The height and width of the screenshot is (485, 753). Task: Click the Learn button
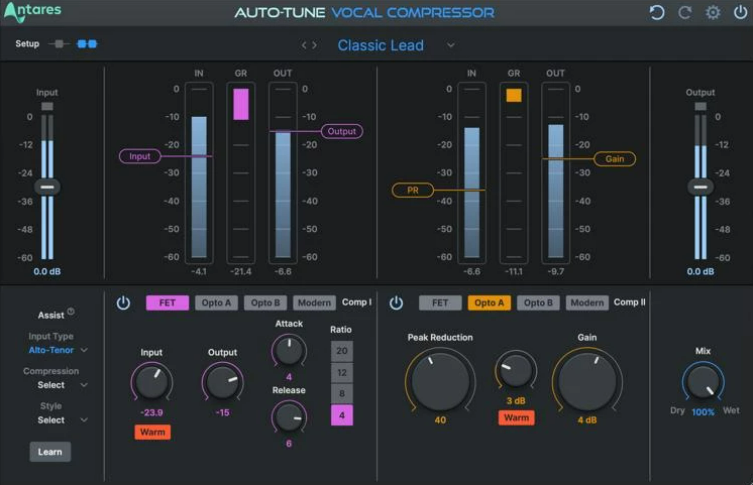50,452
